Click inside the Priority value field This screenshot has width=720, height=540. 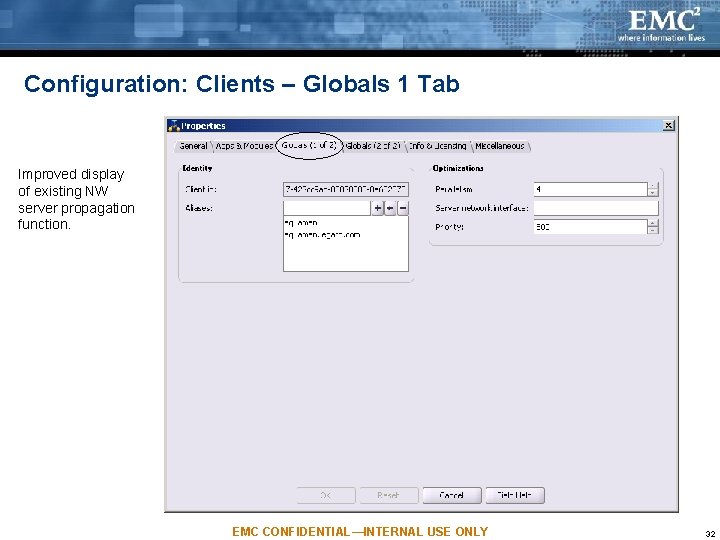(x=591, y=227)
